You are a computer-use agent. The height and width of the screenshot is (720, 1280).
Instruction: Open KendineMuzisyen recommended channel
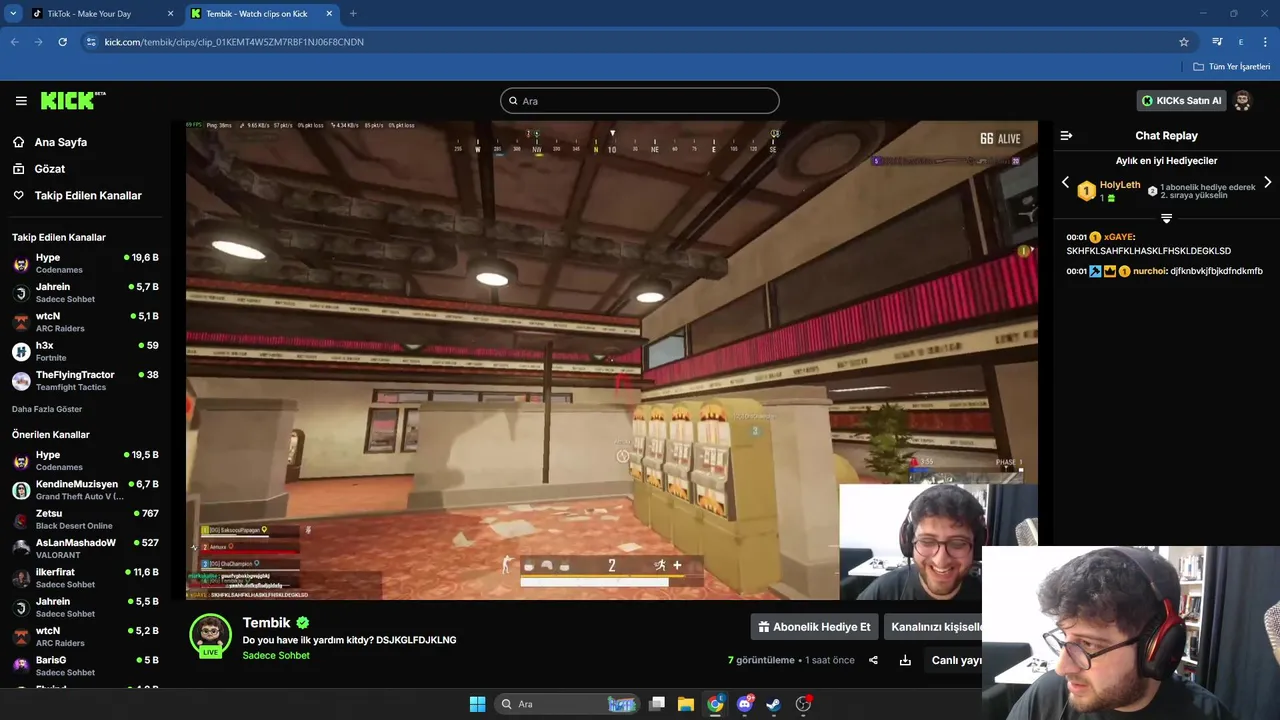(85, 490)
